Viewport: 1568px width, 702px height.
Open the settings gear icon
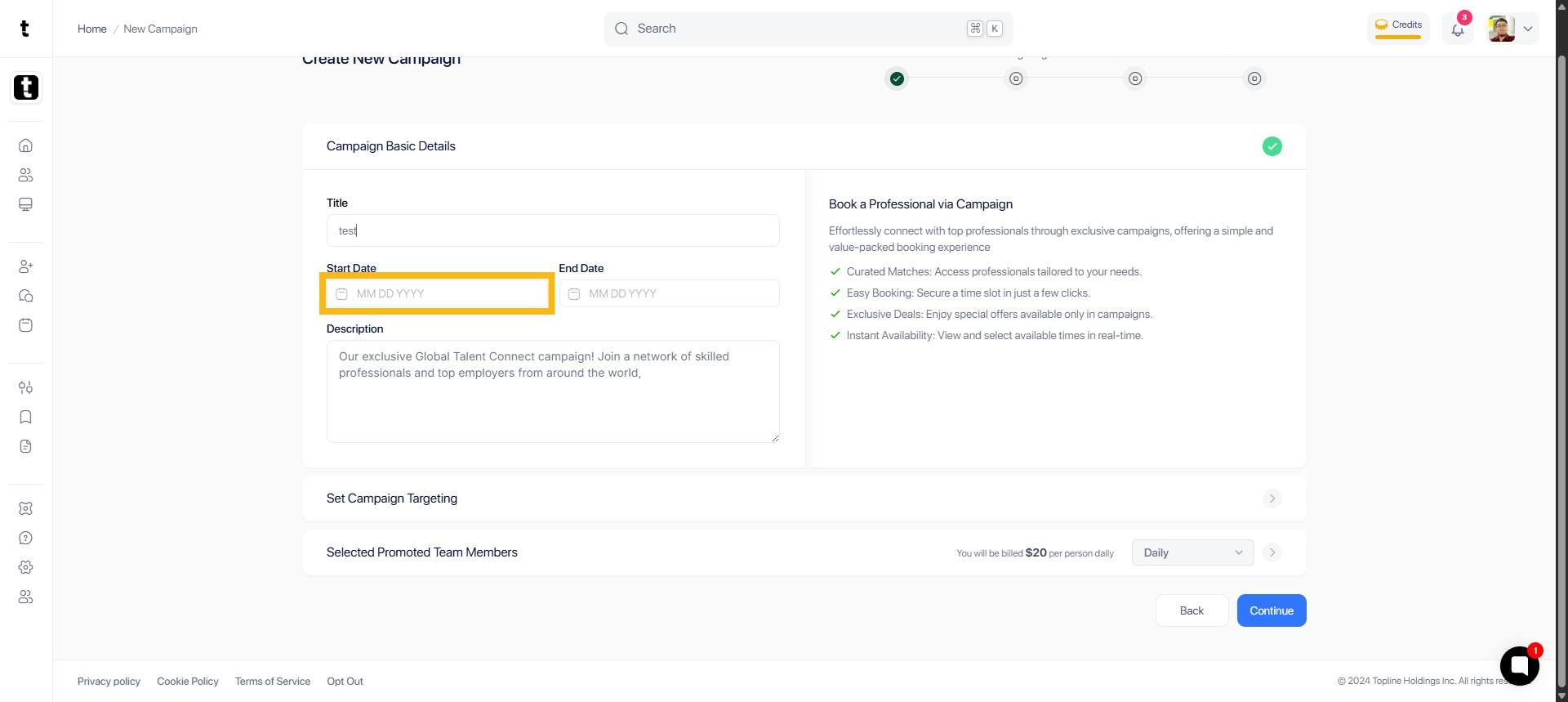[25, 567]
